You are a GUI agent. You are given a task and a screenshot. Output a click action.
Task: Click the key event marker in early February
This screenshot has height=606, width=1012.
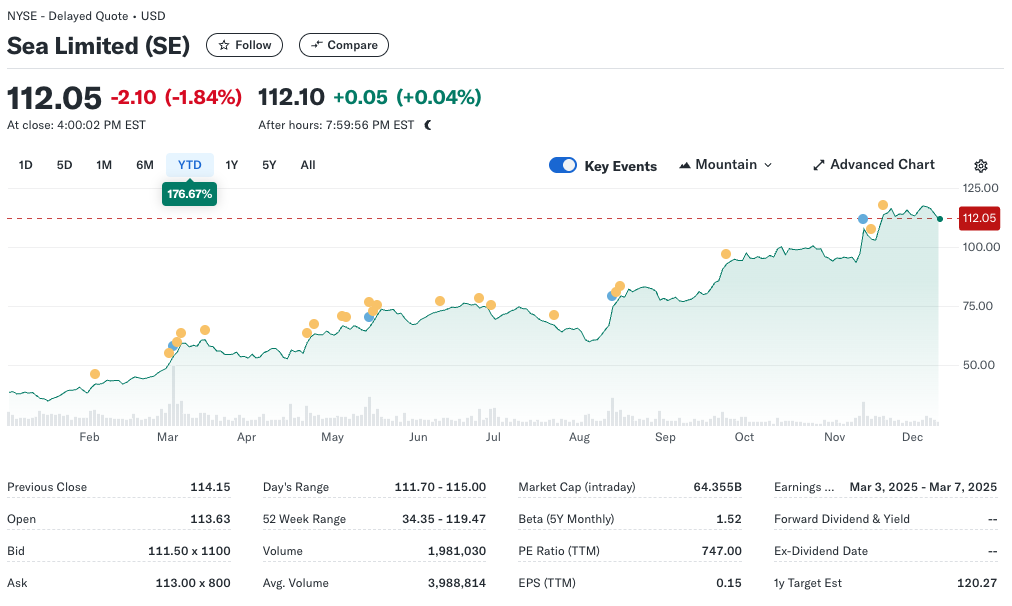[x=95, y=374]
